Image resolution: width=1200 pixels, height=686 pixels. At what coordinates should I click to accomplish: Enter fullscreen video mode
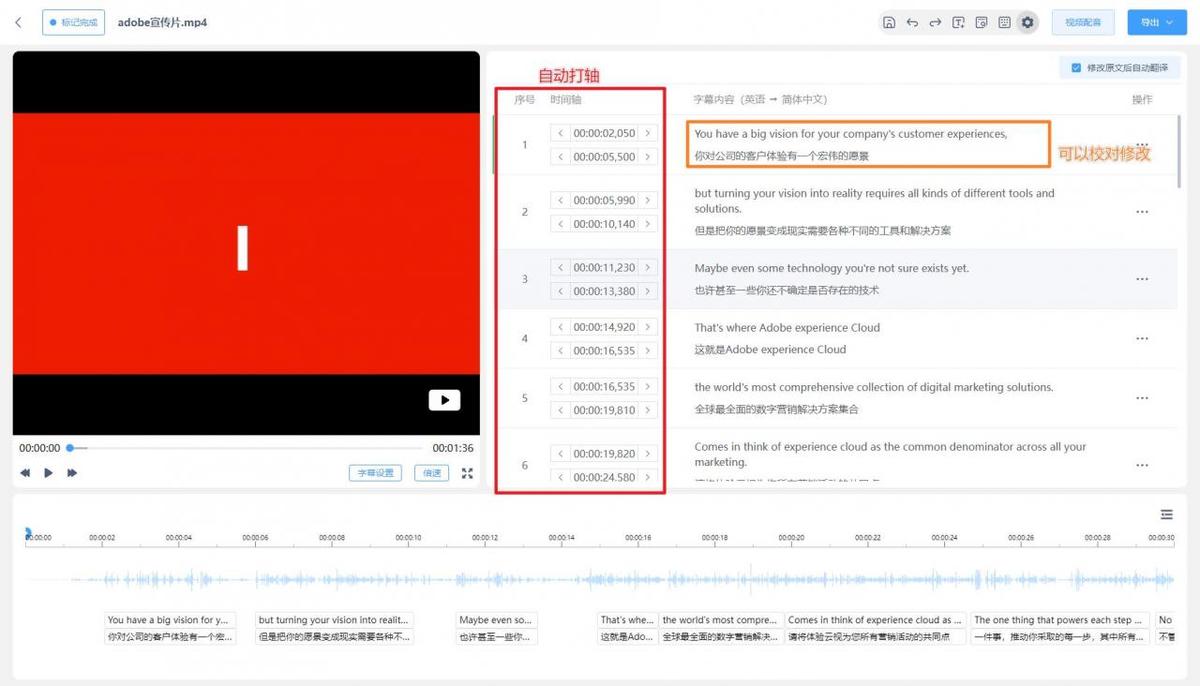[x=467, y=473]
